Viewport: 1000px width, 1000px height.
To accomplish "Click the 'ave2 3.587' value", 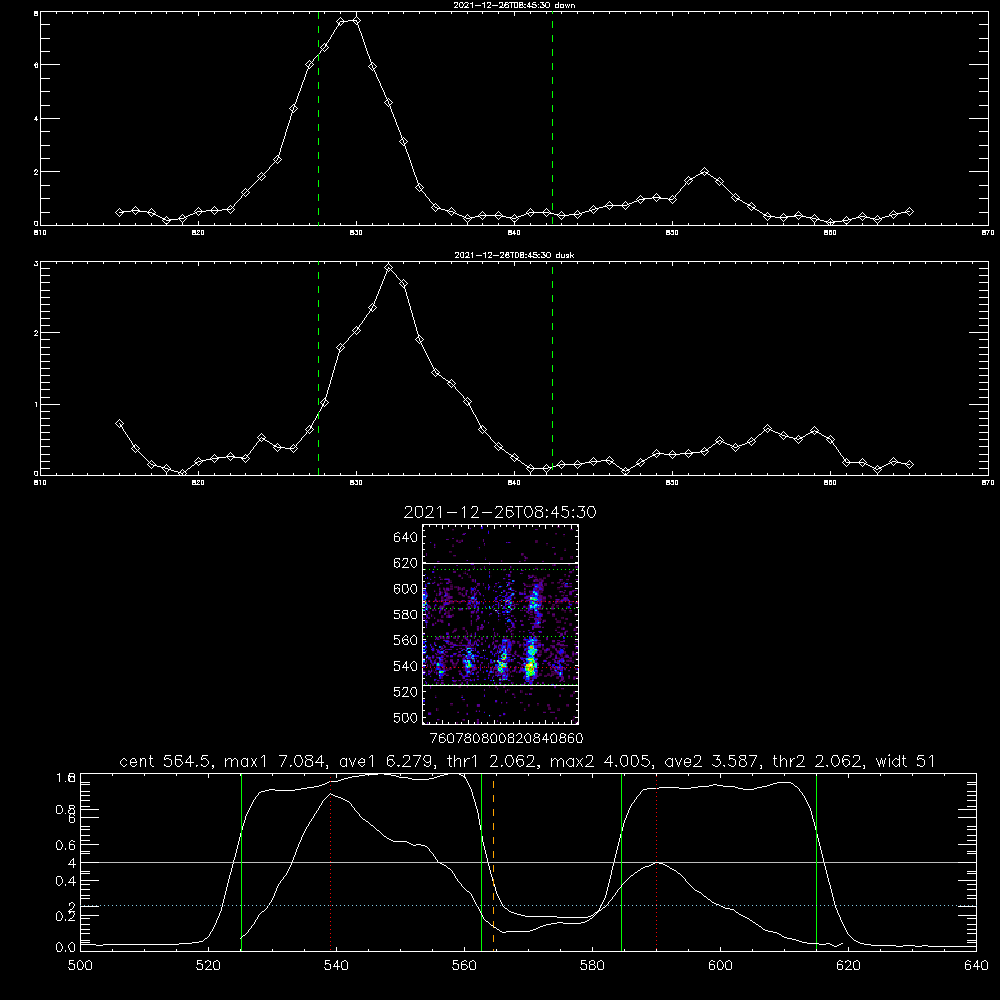I will pyautogui.click(x=714, y=761).
